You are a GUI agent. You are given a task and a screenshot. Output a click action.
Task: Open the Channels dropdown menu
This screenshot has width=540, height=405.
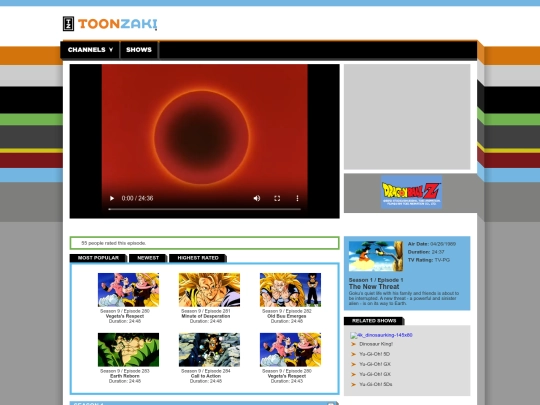pos(90,50)
